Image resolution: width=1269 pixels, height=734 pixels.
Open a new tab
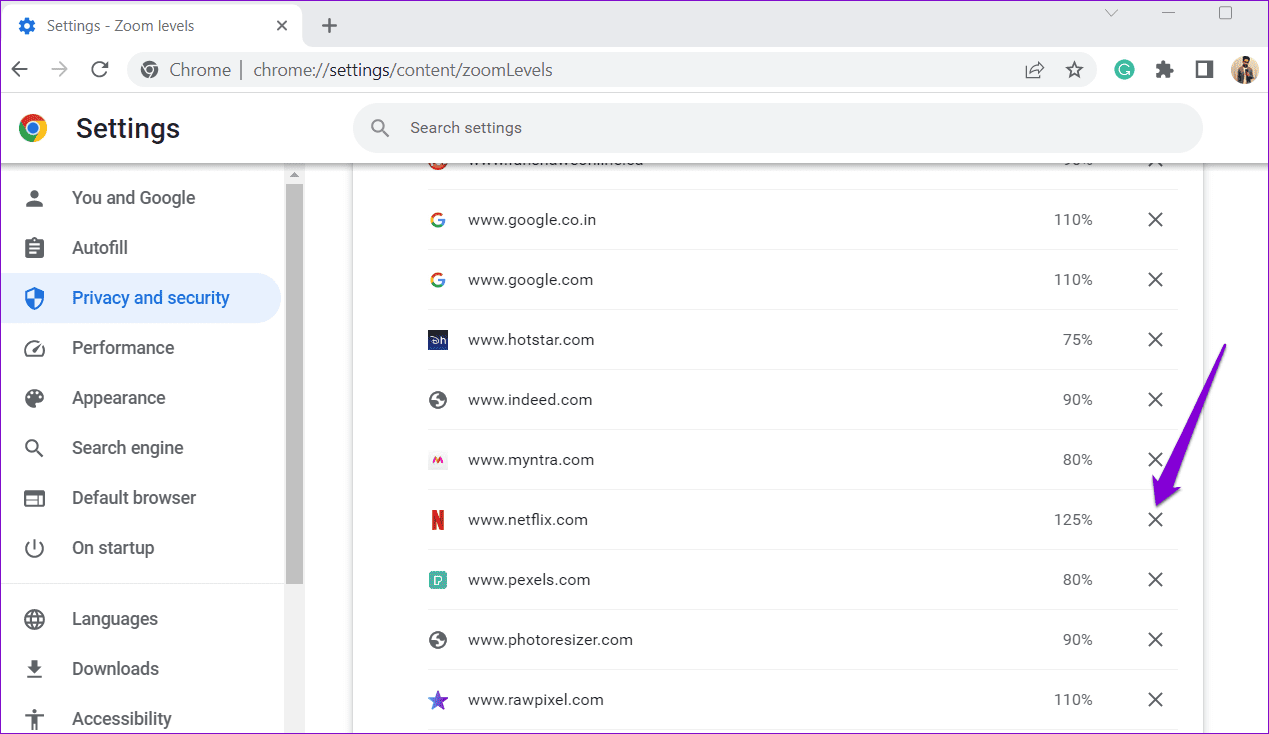point(330,26)
